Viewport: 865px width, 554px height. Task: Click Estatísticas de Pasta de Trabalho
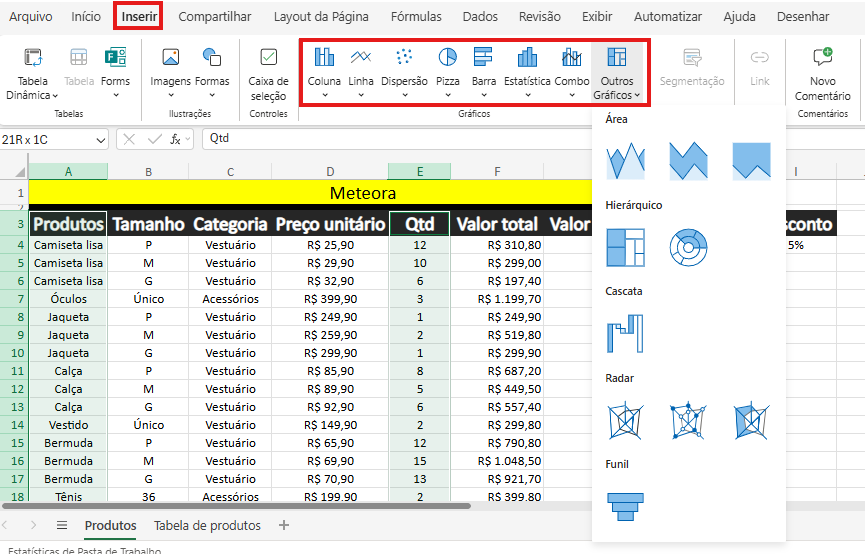tap(84, 550)
